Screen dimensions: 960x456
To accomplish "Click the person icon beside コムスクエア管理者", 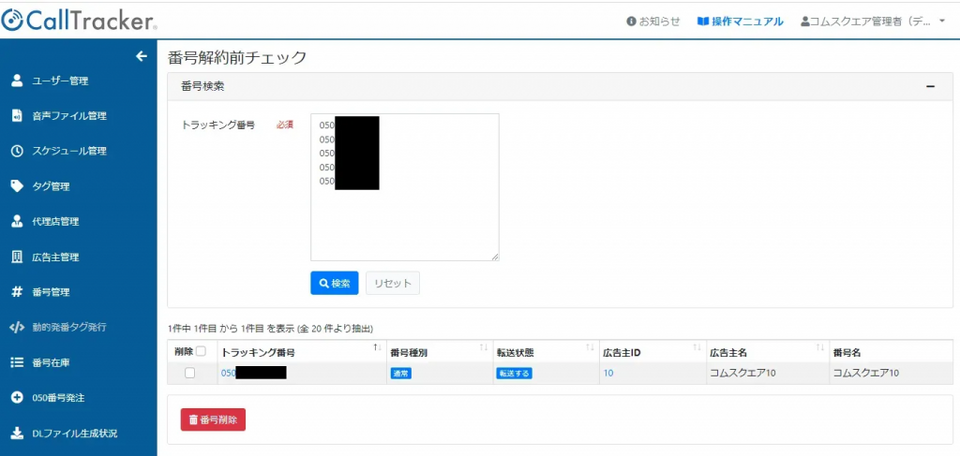I will pyautogui.click(x=804, y=21).
